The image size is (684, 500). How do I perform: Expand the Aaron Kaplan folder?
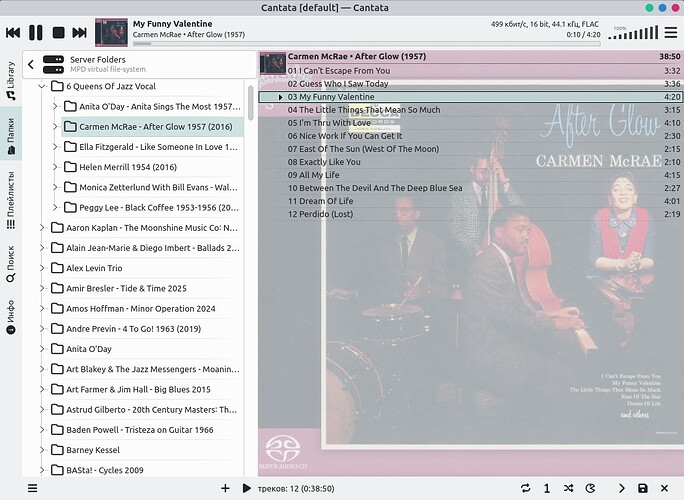tap(42, 228)
